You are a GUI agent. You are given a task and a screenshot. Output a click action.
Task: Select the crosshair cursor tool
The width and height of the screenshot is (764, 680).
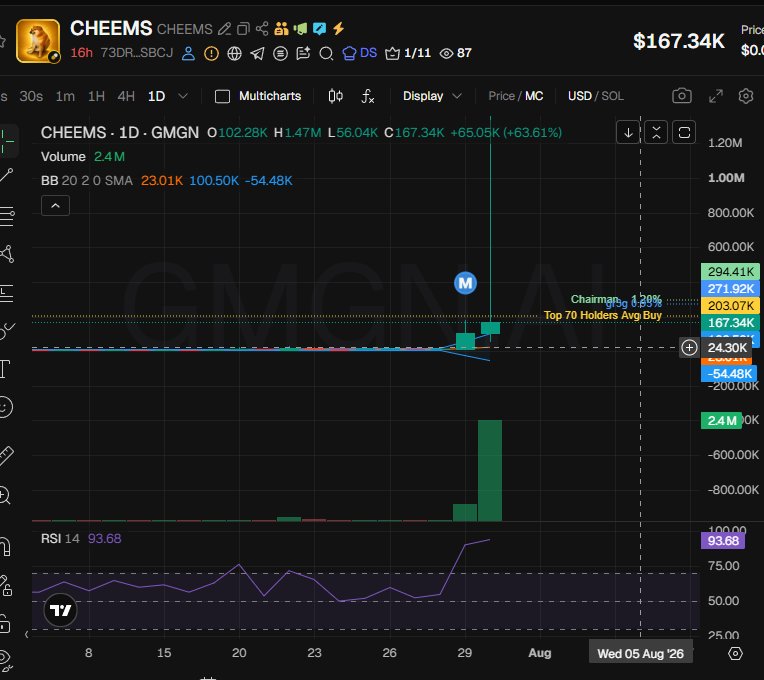7,142
